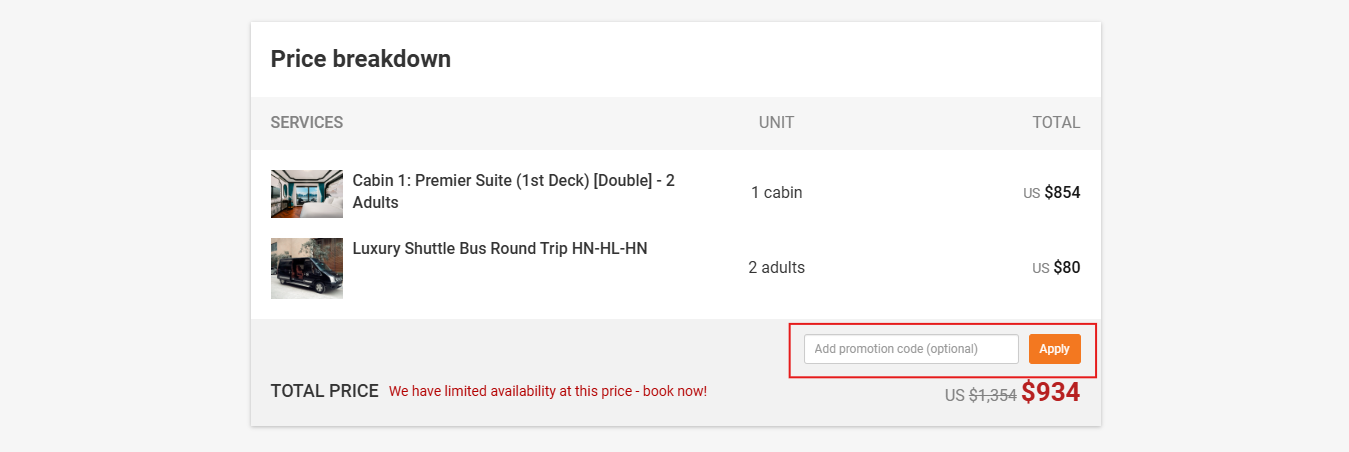The height and width of the screenshot is (452, 1349).
Task: Click the $854 cabin total price
Action: (x=1062, y=192)
